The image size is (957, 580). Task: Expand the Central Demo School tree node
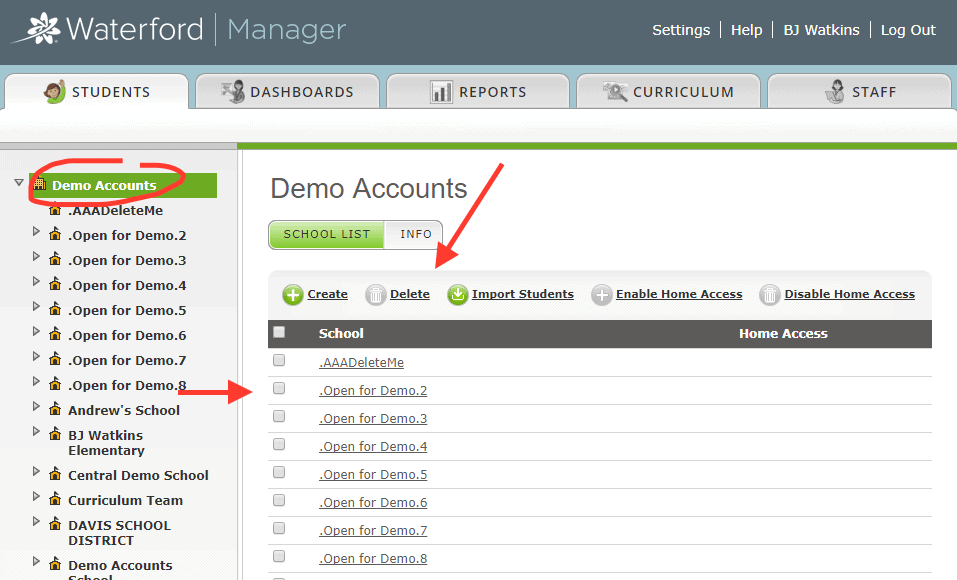click(35, 471)
